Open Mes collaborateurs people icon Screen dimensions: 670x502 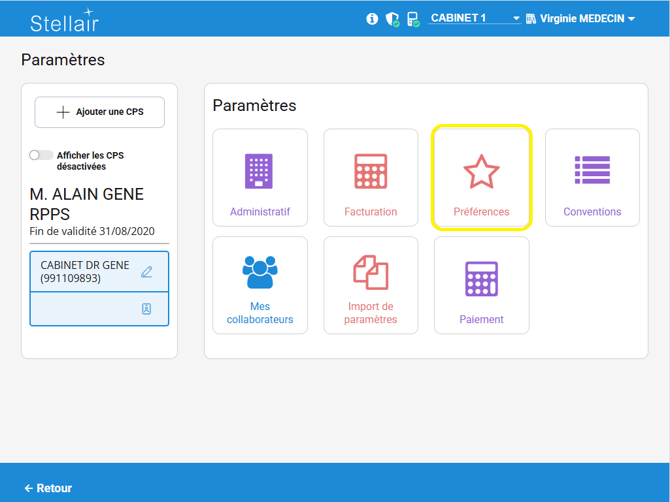pyautogui.click(x=260, y=272)
